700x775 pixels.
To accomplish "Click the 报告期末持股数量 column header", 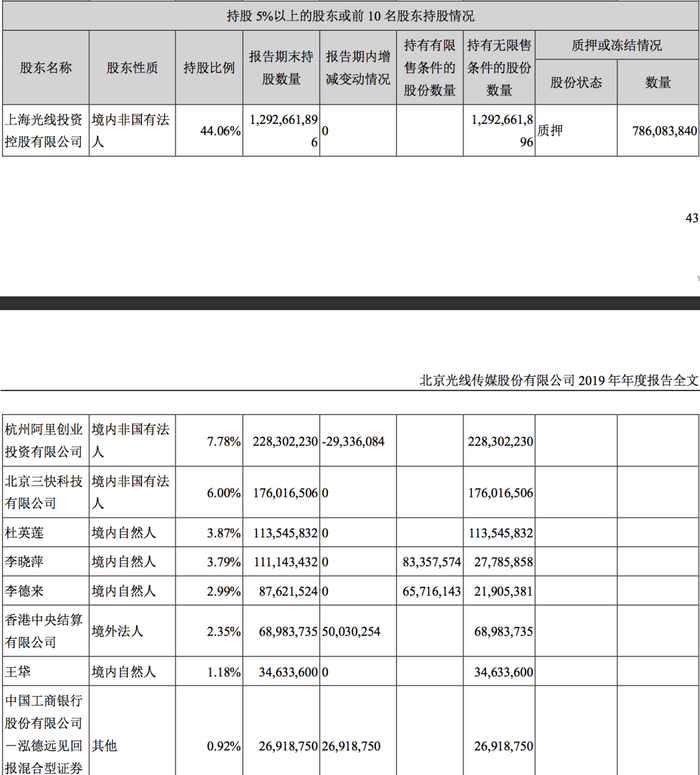I will (x=281, y=68).
